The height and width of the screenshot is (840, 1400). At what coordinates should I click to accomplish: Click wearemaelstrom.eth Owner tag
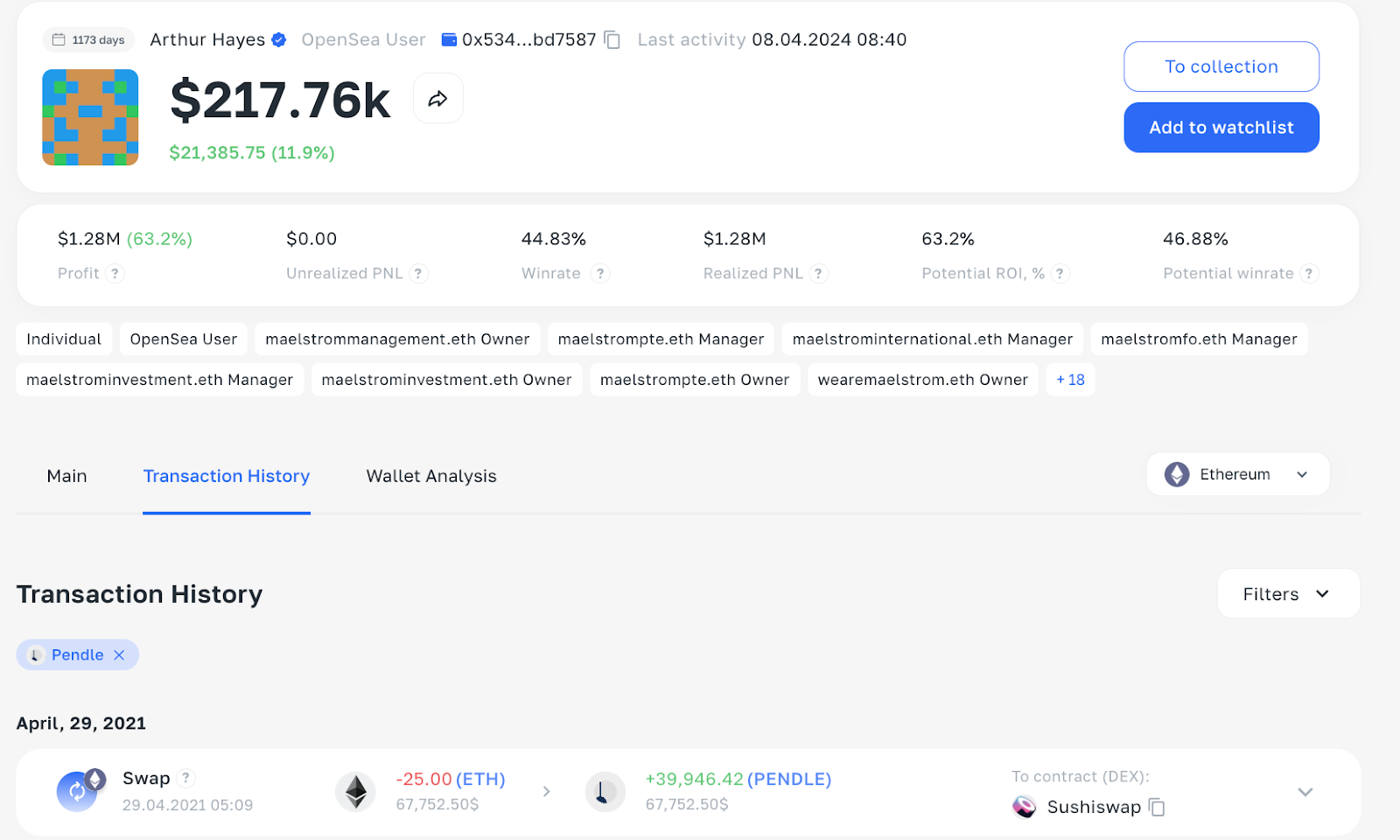pos(923,380)
